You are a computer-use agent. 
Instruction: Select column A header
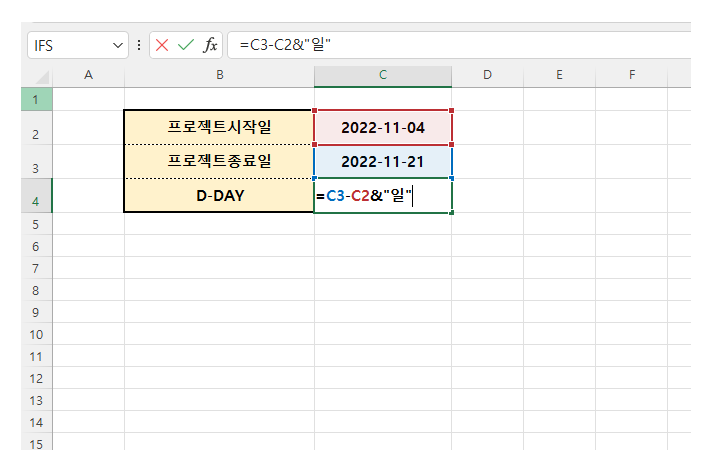(89, 76)
